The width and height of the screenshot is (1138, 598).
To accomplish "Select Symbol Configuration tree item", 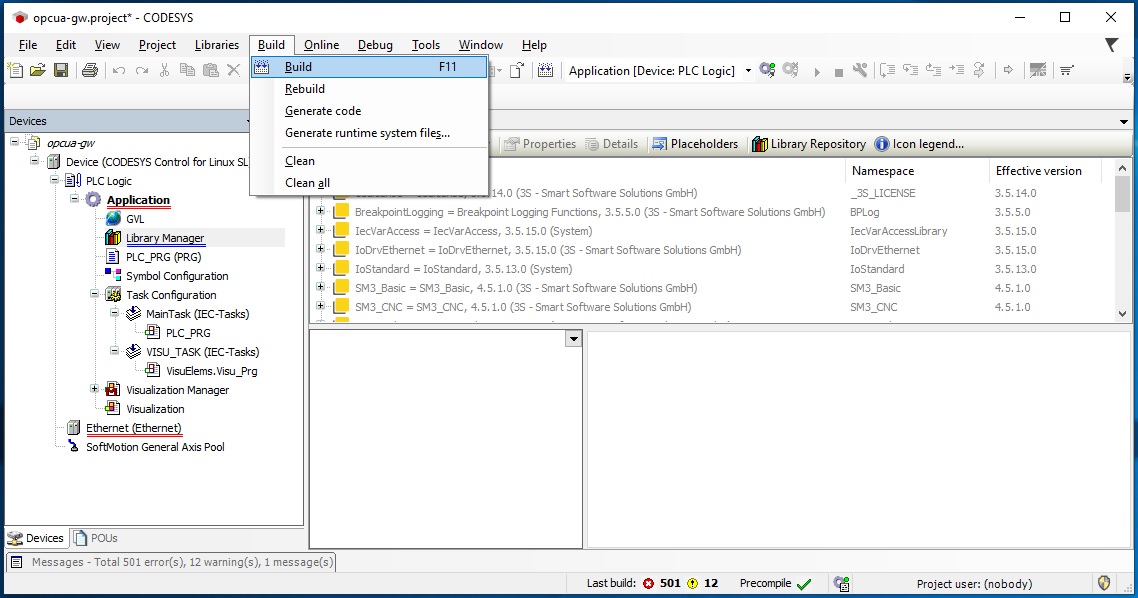I will click(177, 276).
